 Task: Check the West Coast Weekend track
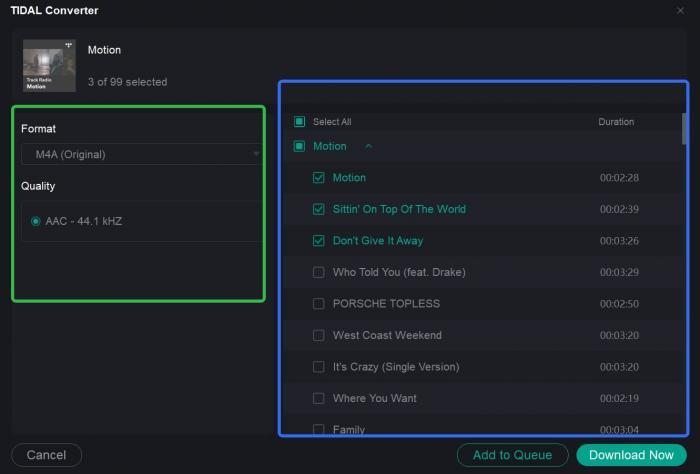pyautogui.click(x=319, y=335)
